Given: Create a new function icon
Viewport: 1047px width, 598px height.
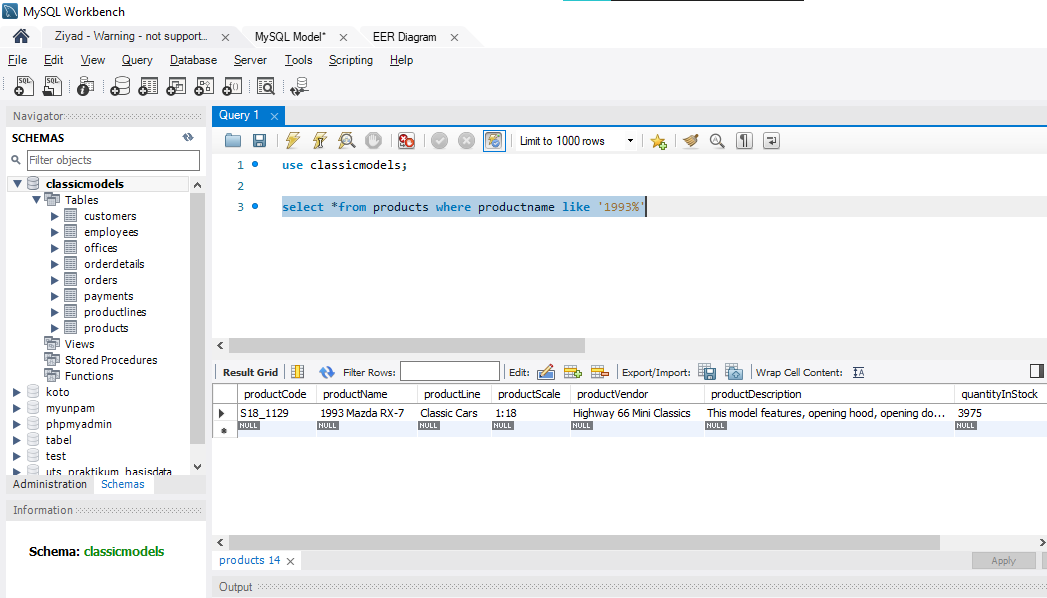Looking at the screenshot, I should [232, 86].
